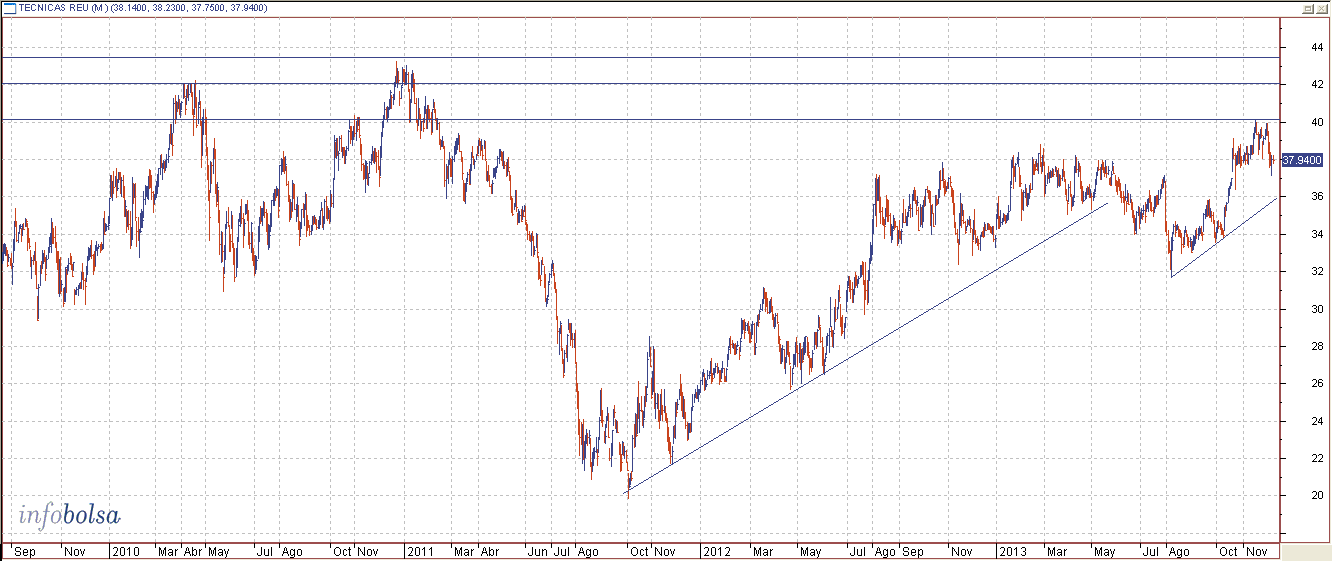Click the 2012 year label on time axis
Image resolution: width=1332 pixels, height=561 pixels.
716,551
